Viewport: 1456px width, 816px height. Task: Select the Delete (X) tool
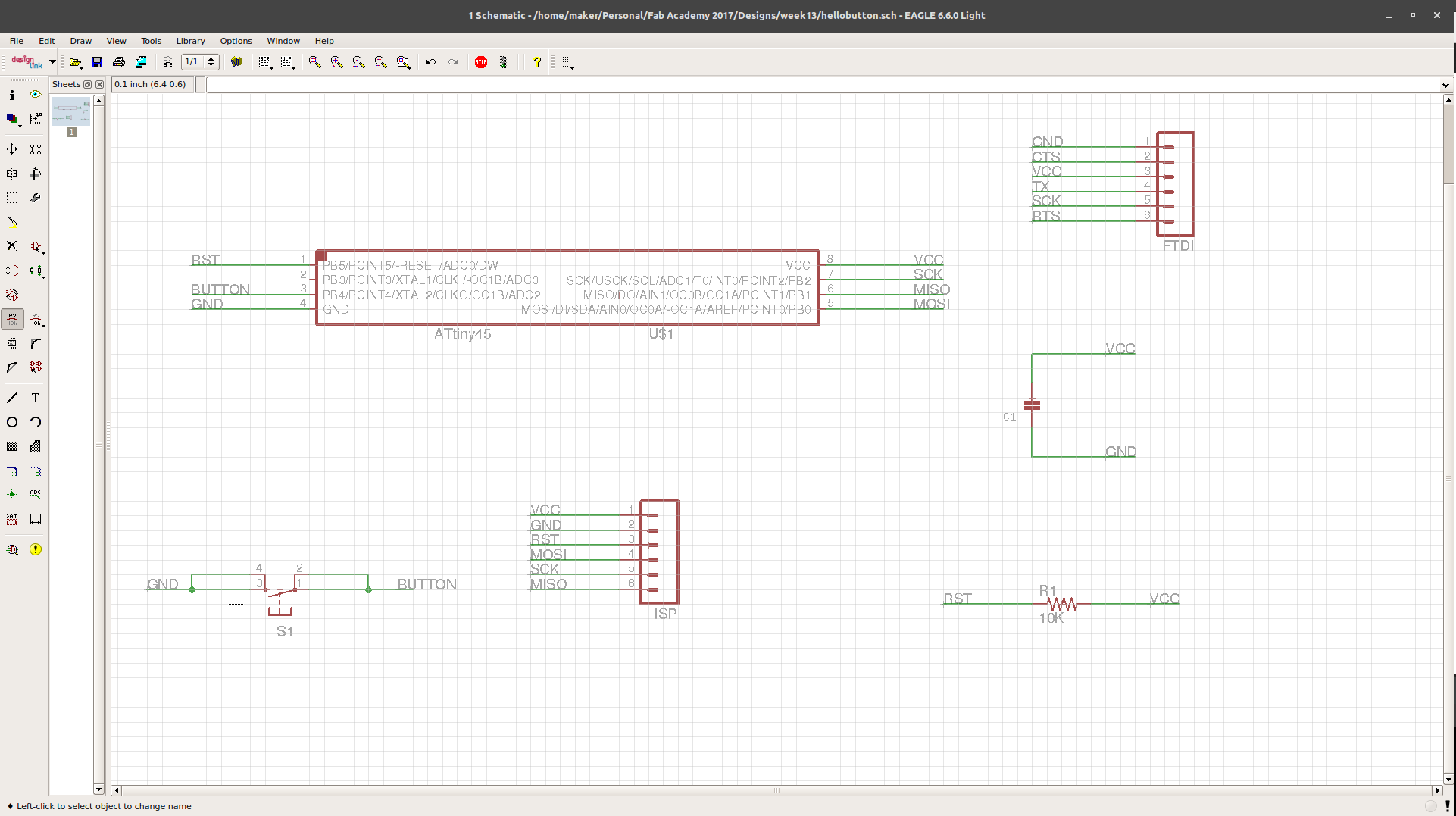click(x=12, y=246)
